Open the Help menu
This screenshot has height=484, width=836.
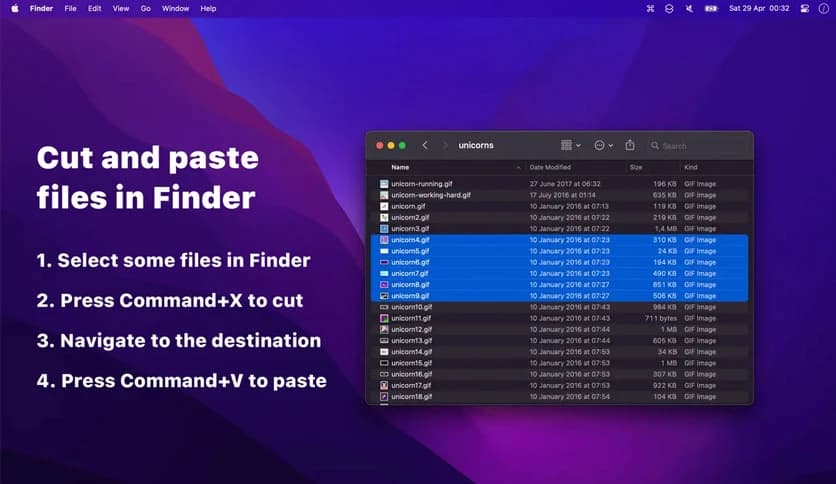[x=208, y=9]
